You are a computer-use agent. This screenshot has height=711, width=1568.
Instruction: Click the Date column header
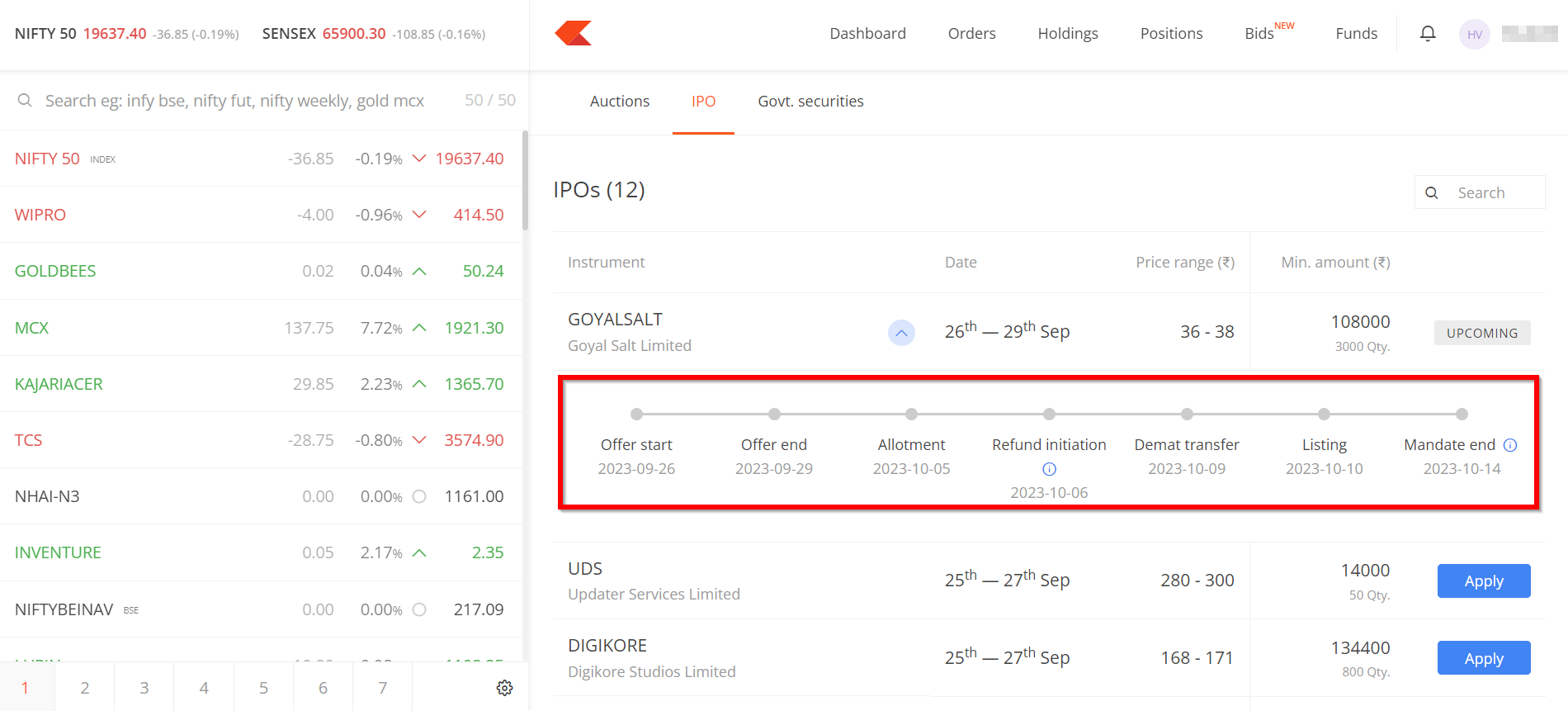(x=961, y=263)
